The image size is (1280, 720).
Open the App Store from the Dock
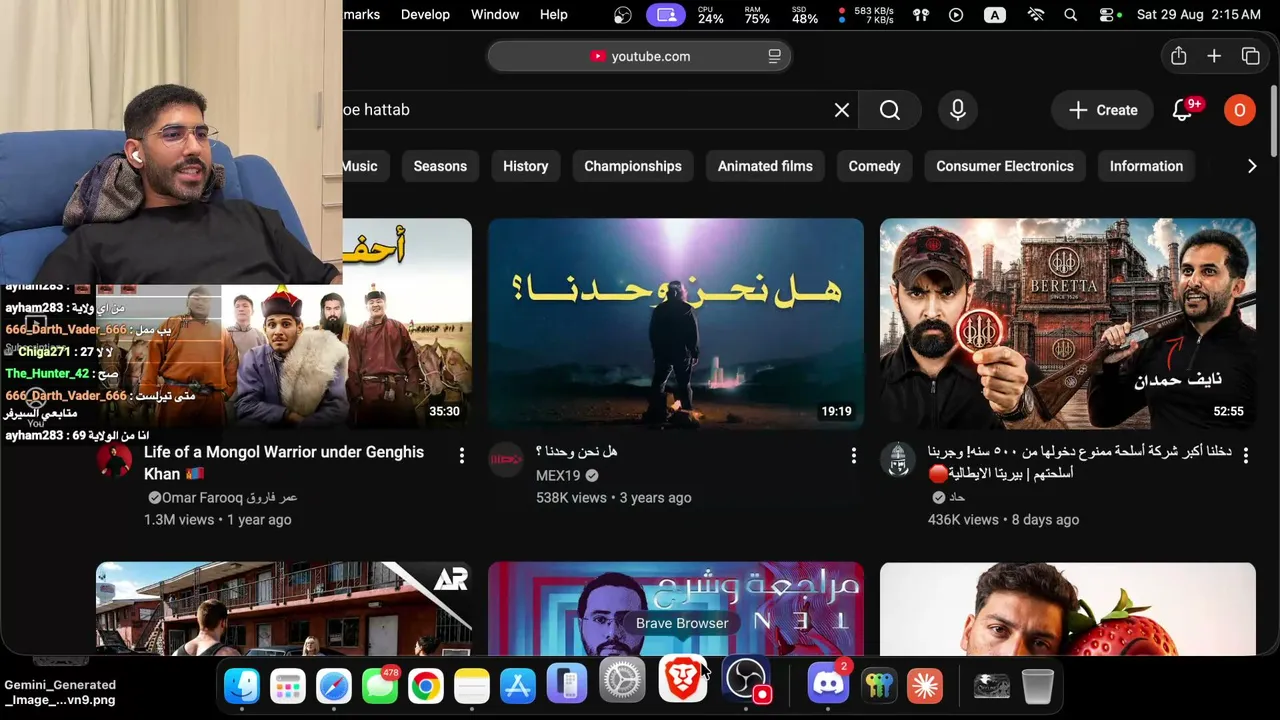(x=518, y=685)
